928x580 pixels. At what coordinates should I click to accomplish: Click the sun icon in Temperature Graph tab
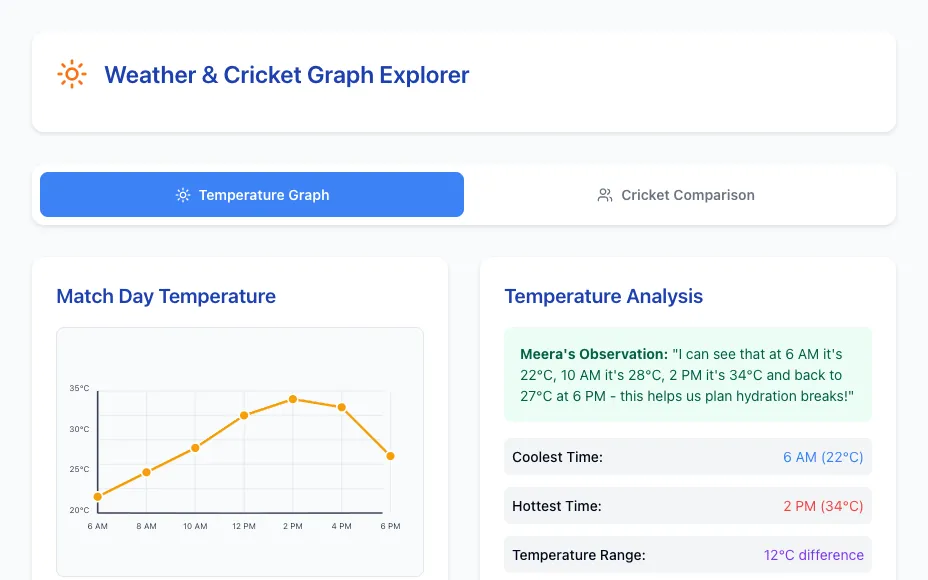click(183, 195)
